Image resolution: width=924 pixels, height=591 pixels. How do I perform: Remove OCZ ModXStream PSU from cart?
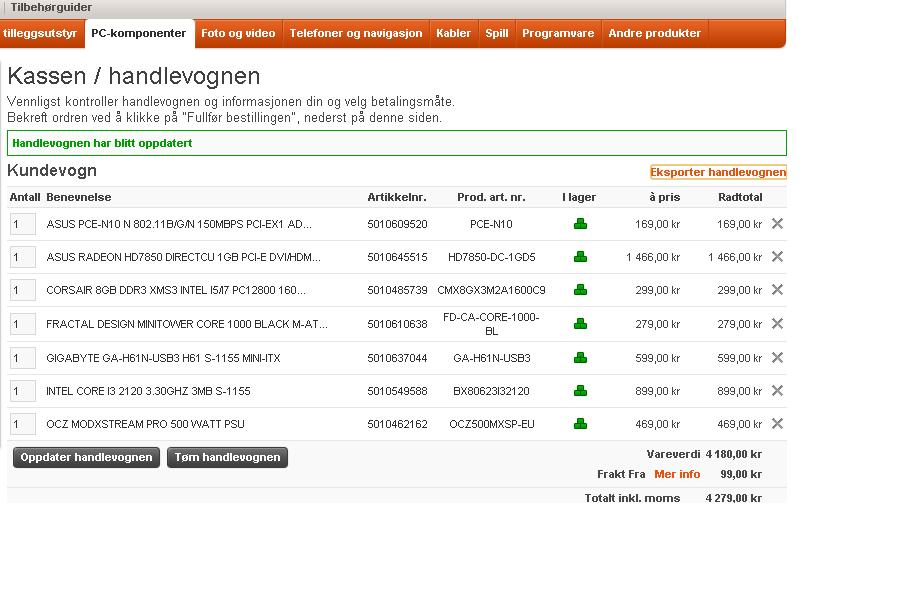(x=777, y=424)
